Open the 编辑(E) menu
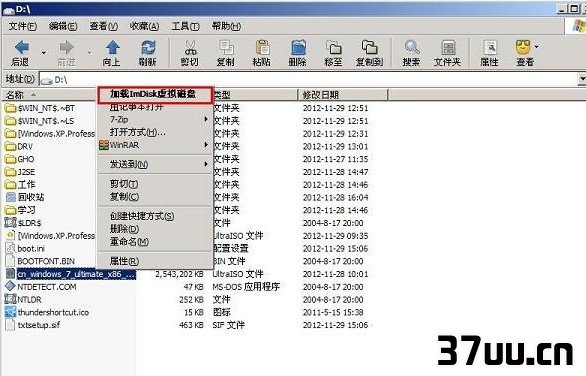 tap(63, 26)
